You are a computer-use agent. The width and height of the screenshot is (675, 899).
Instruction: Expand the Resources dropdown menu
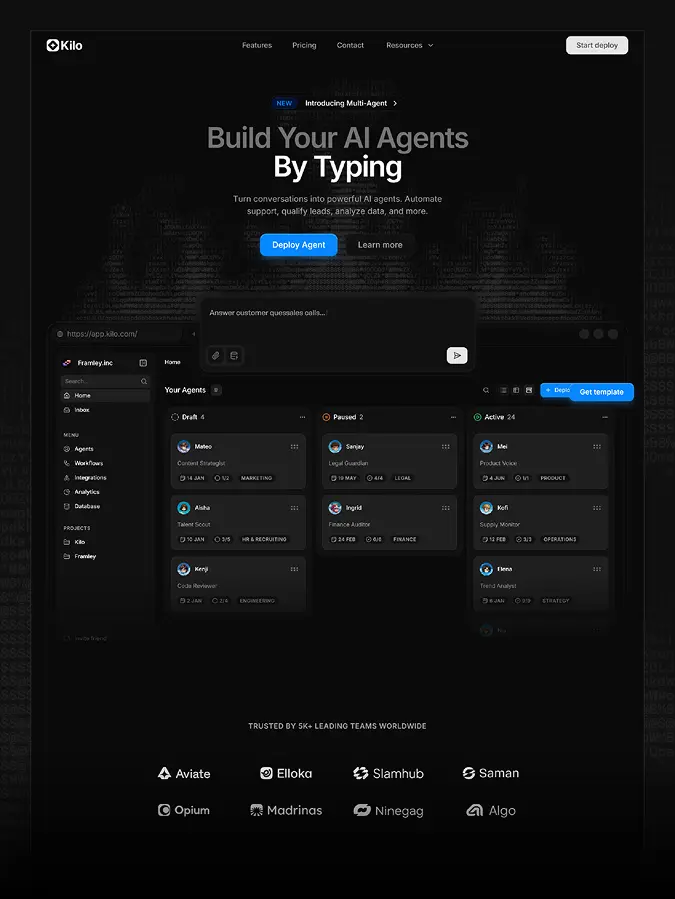[409, 45]
